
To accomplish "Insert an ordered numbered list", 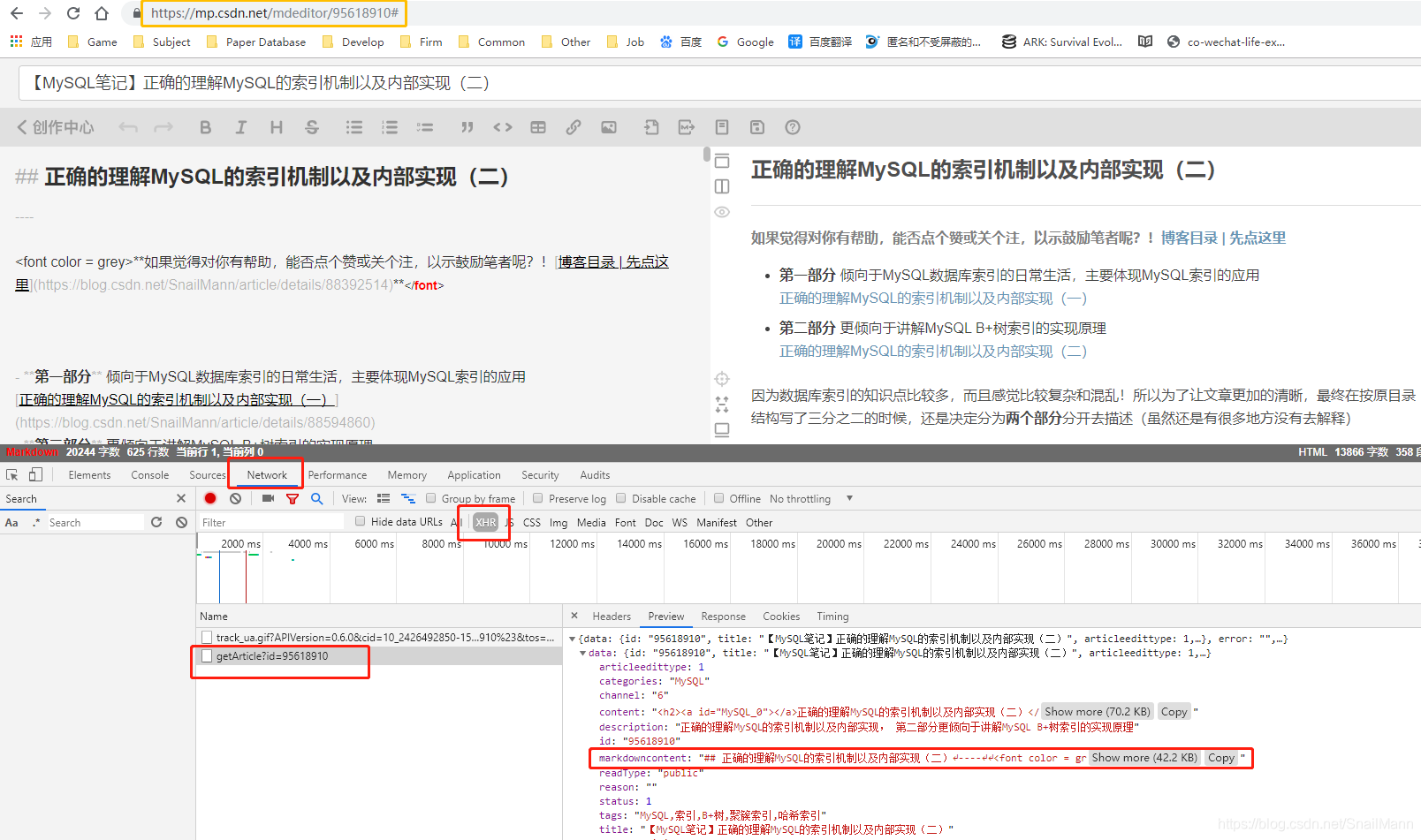I will point(390,127).
